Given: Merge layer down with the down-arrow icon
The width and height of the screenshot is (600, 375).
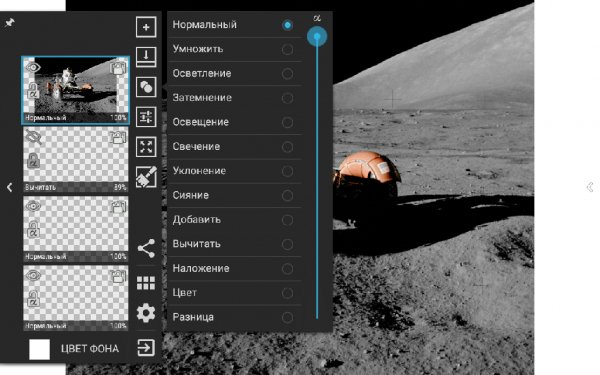Looking at the screenshot, I should click(x=146, y=57).
